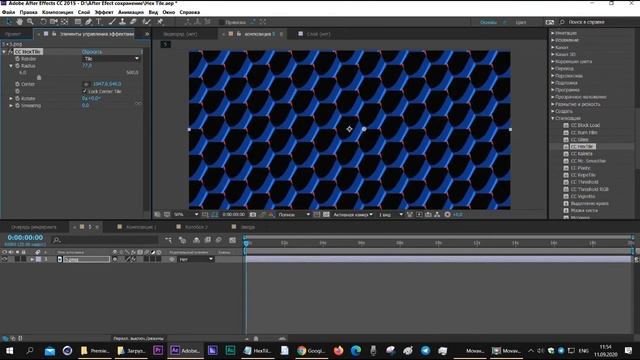
Task: Toggle the Render stopwatch
Action: (x=18, y=59)
